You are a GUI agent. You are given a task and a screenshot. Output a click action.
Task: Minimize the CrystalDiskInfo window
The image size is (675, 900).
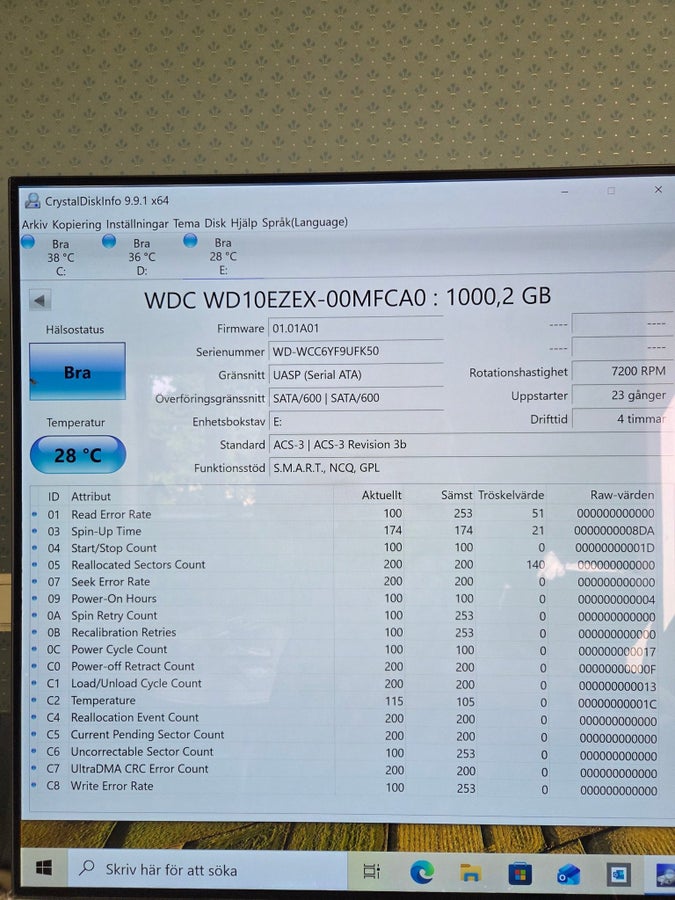565,191
